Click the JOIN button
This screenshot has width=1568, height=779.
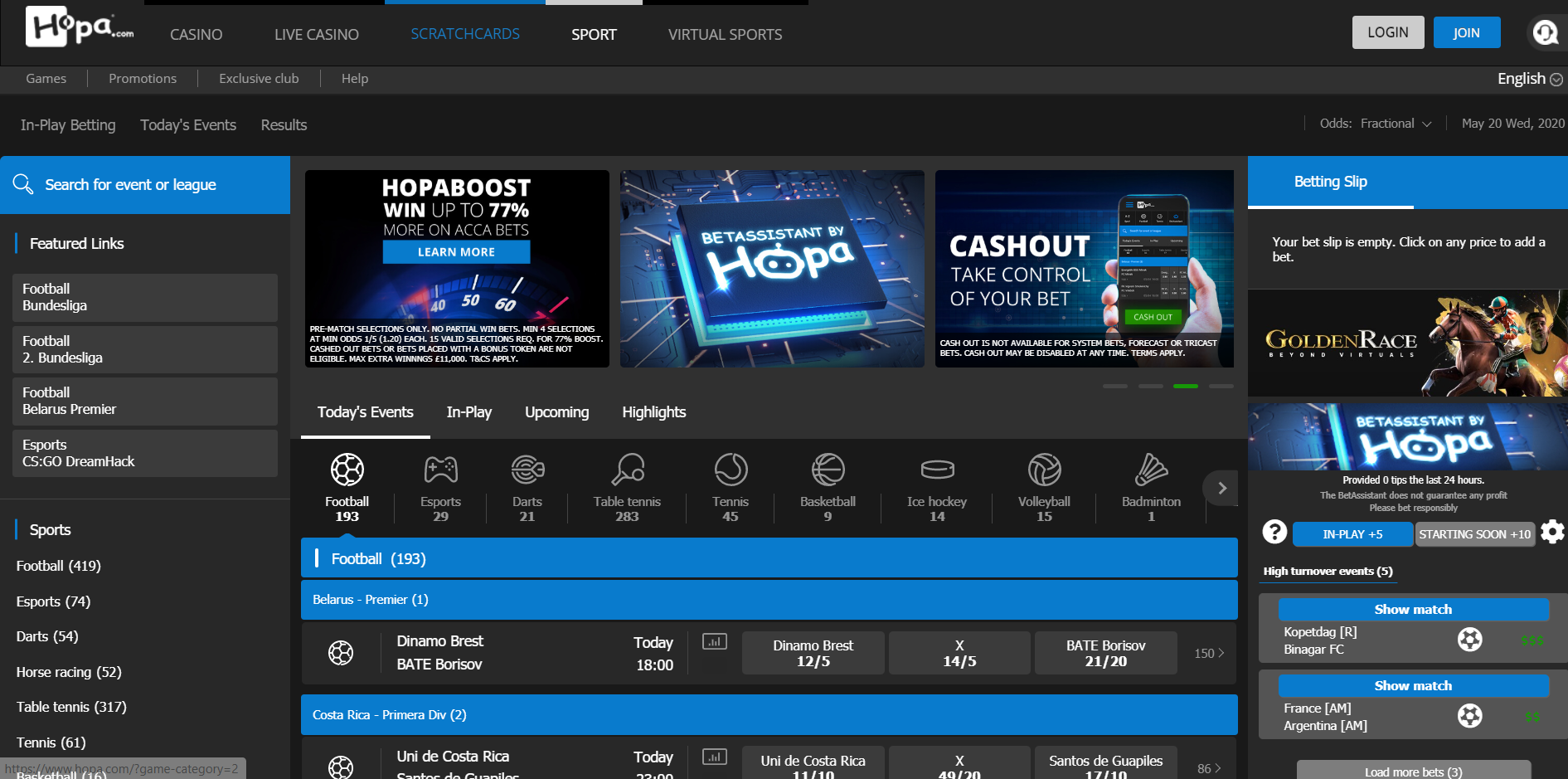[x=1467, y=32]
